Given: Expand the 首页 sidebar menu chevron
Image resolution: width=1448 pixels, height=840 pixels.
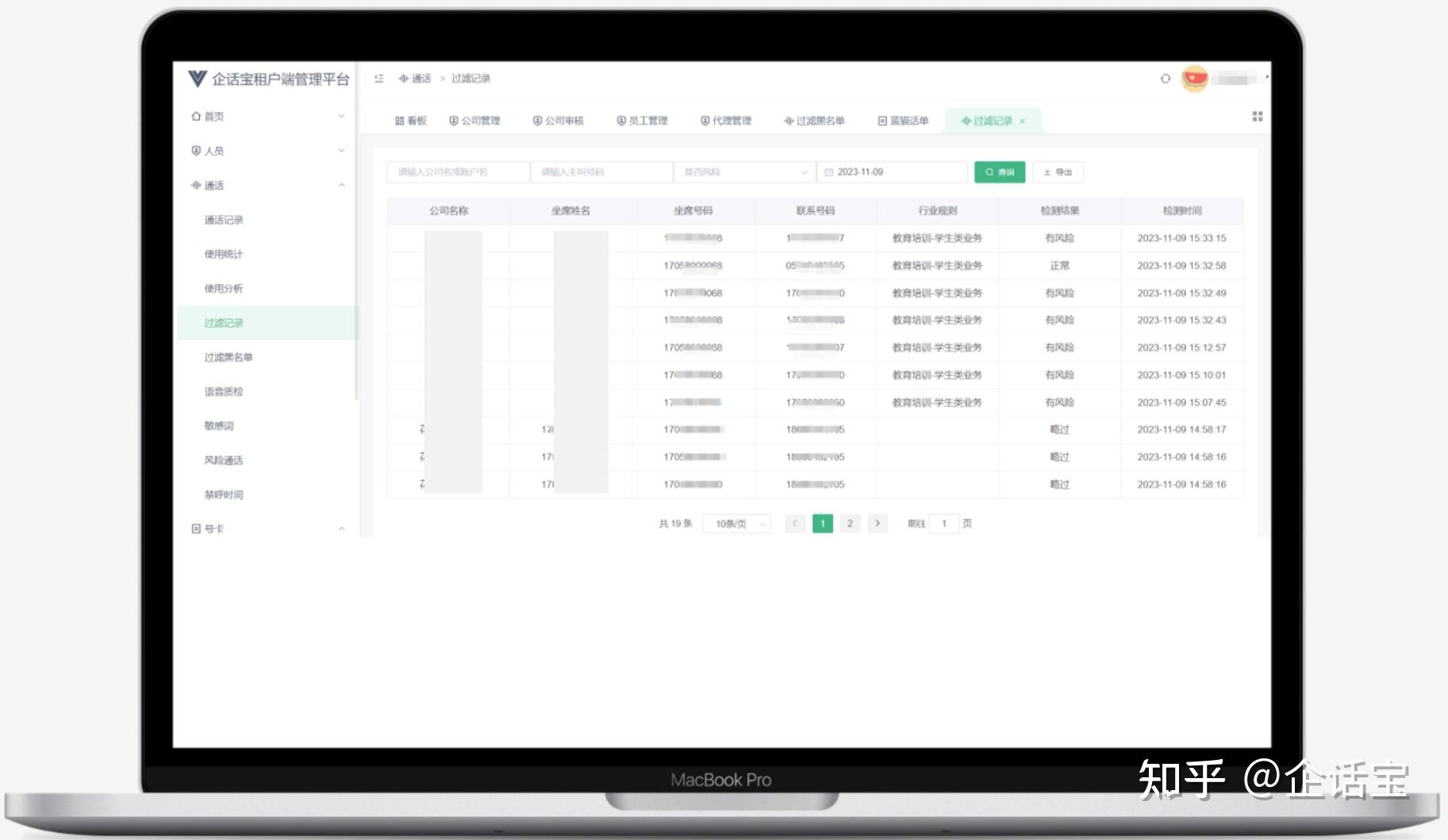Looking at the screenshot, I should point(341,116).
